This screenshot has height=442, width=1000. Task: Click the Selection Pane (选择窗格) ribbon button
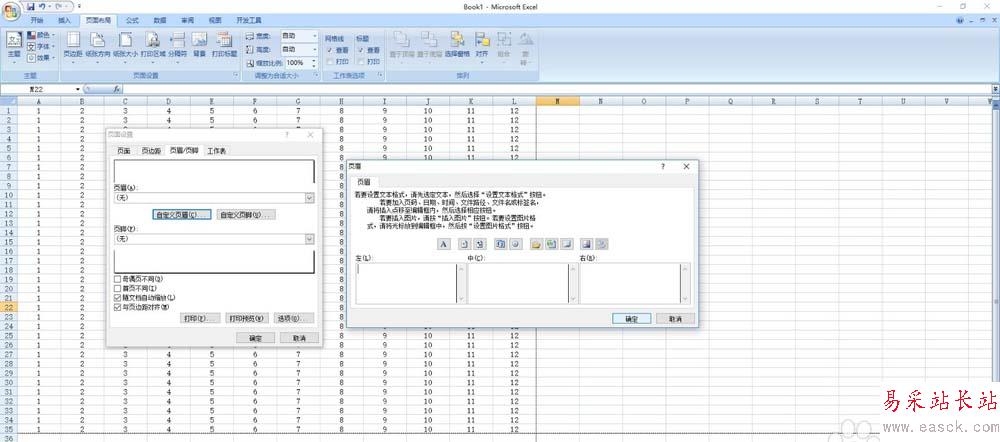457,45
